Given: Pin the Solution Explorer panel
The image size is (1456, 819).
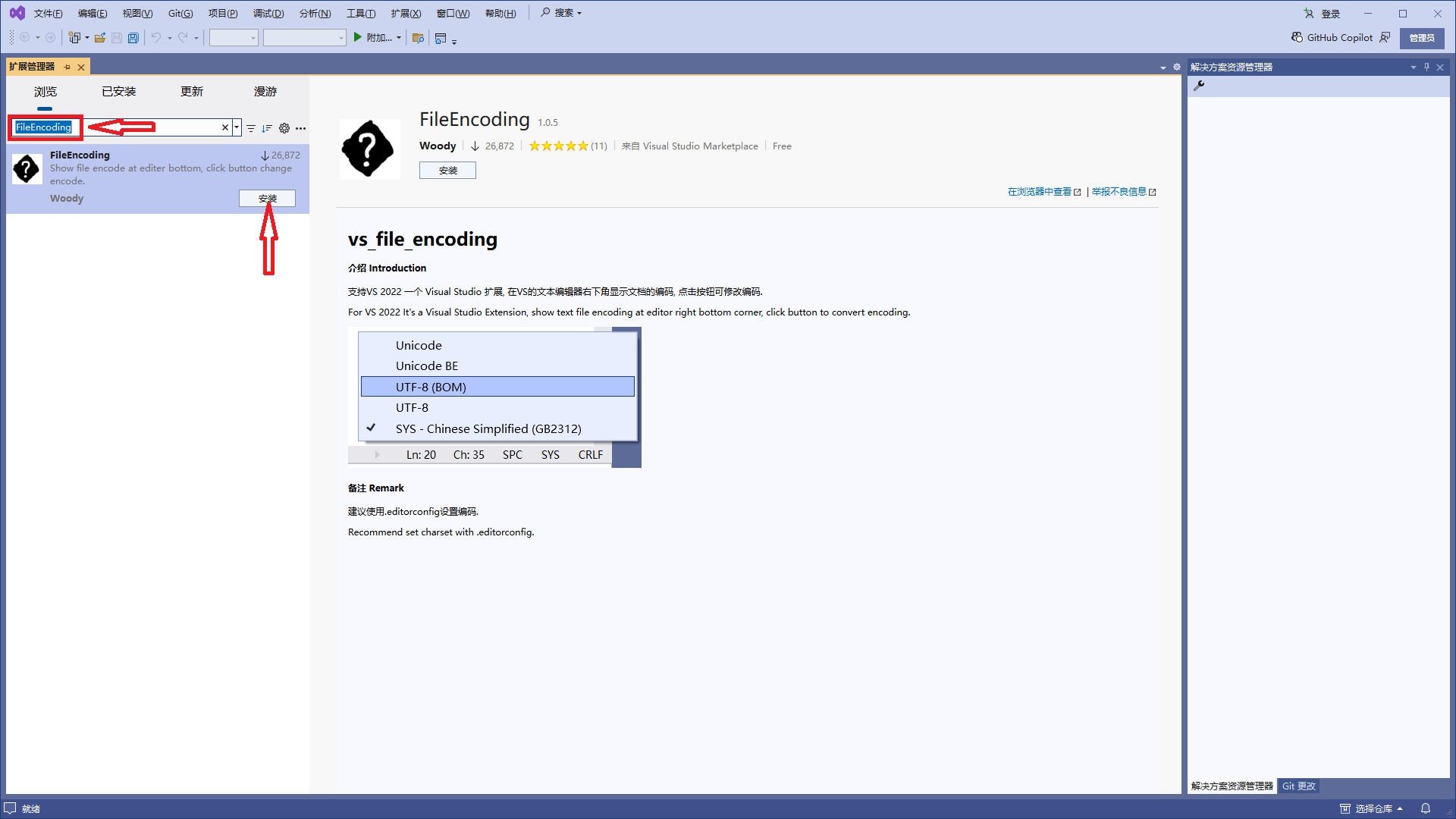Looking at the screenshot, I should [1426, 67].
